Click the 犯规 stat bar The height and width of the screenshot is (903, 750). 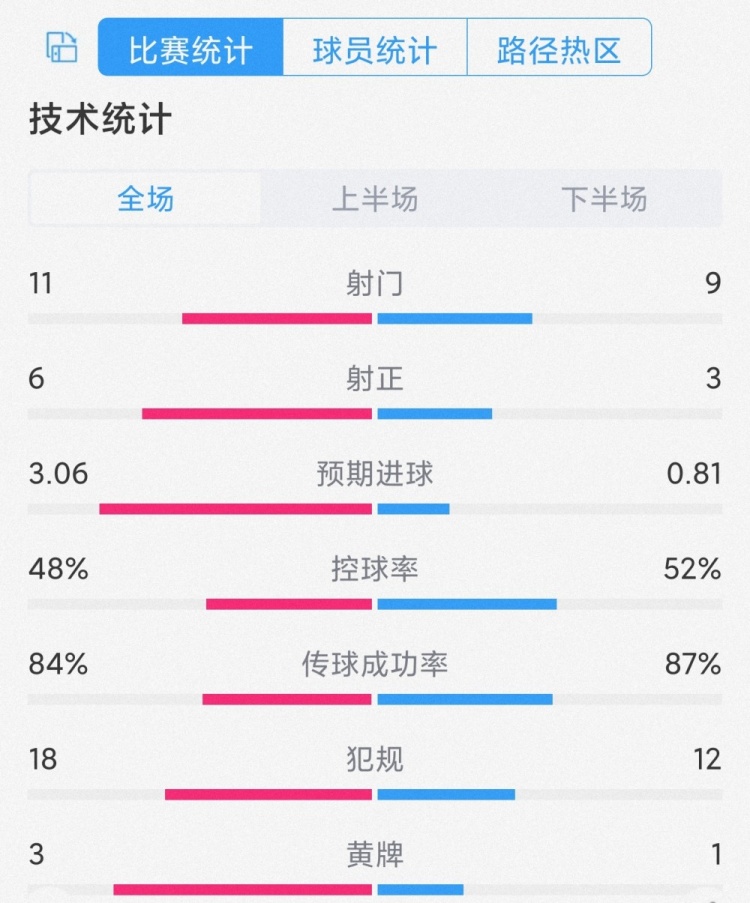pos(374,793)
